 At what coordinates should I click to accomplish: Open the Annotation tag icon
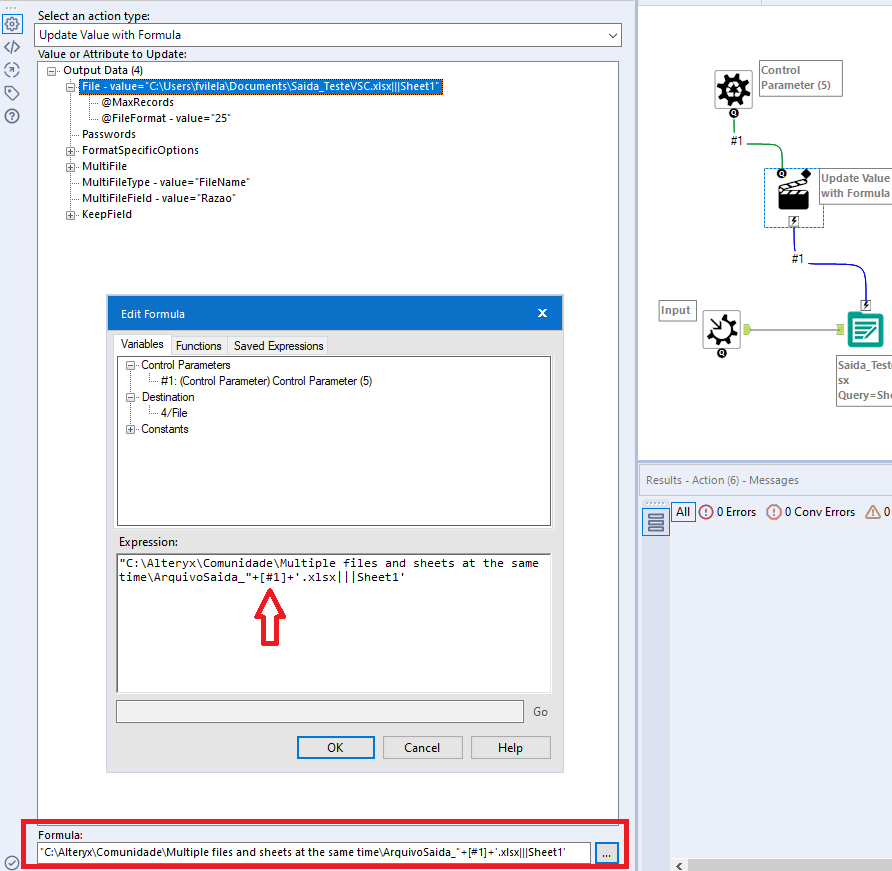tap(12, 93)
